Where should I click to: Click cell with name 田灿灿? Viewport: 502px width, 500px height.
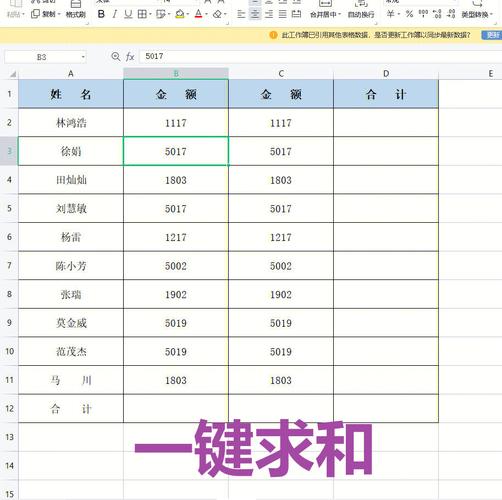(x=71, y=180)
